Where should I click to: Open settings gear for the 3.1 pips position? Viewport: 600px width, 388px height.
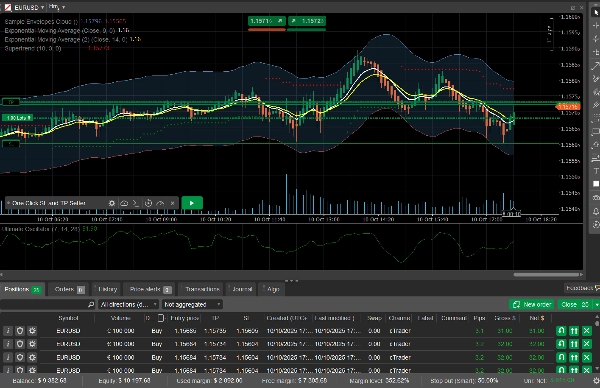click(32, 331)
